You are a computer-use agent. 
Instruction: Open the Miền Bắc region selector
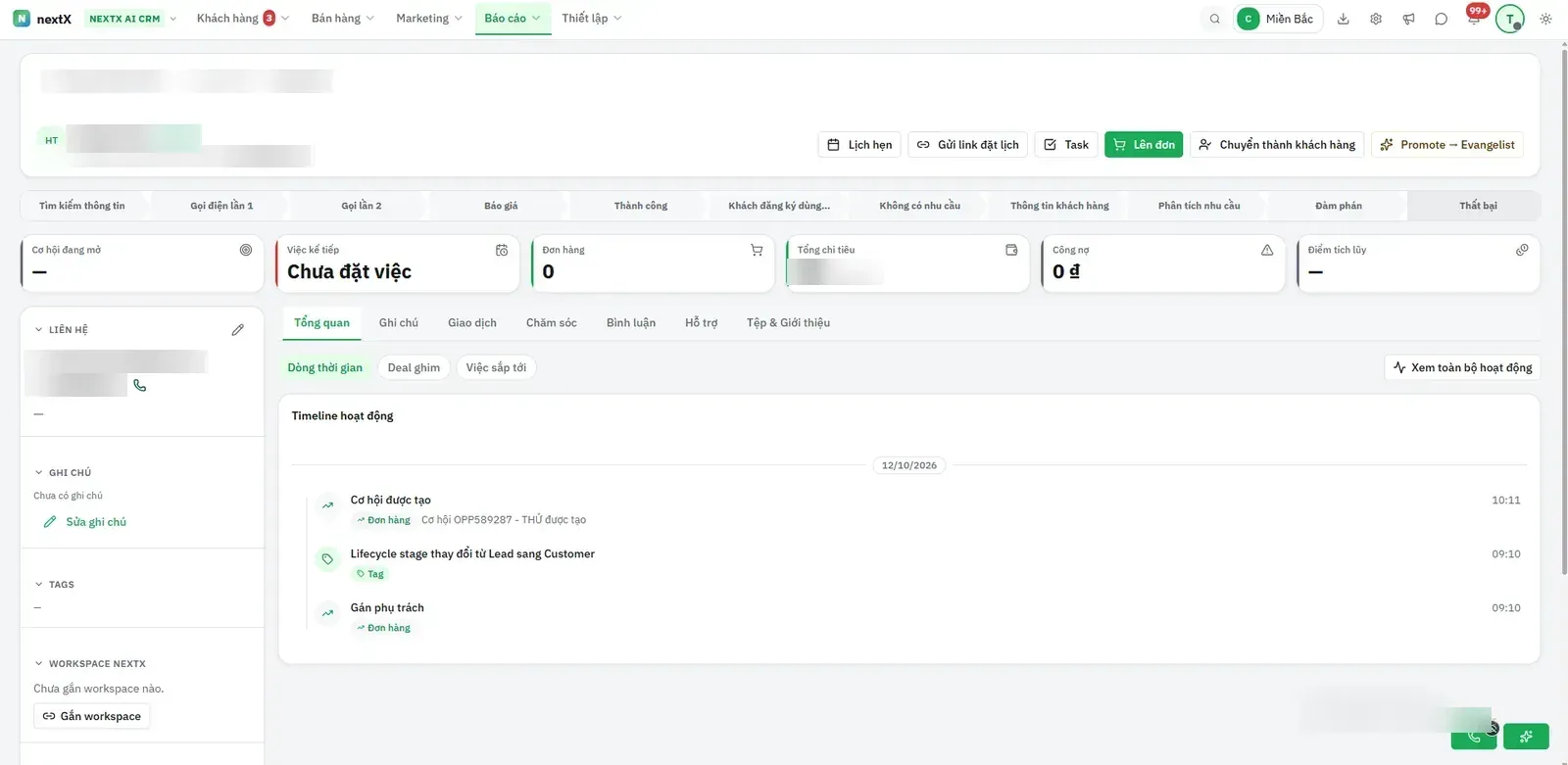coord(1278,19)
